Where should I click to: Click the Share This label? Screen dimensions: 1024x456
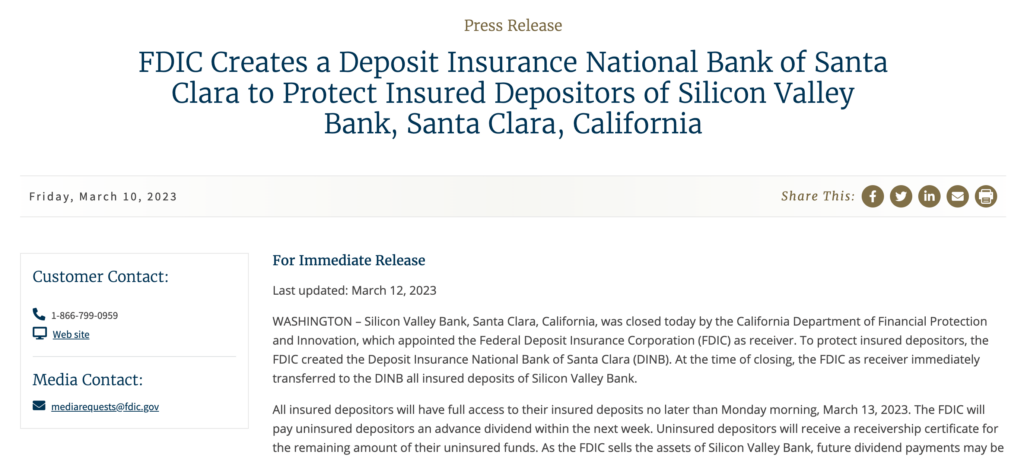[x=818, y=196]
